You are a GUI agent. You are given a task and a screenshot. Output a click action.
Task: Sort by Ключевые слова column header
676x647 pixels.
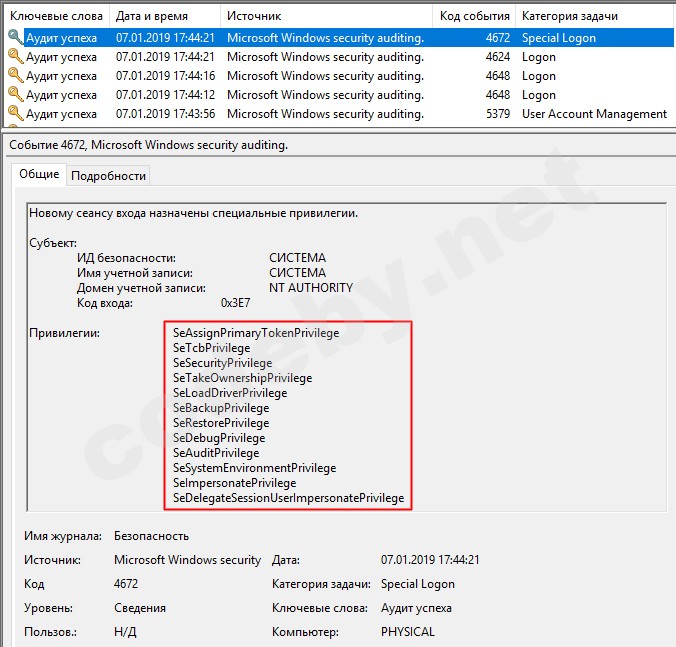(x=56, y=16)
